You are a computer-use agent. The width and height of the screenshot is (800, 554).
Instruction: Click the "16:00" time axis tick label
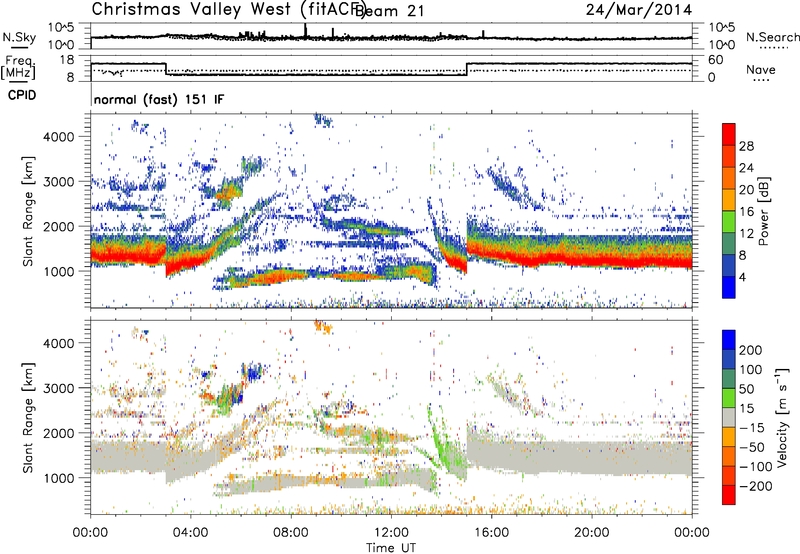tap(491, 533)
